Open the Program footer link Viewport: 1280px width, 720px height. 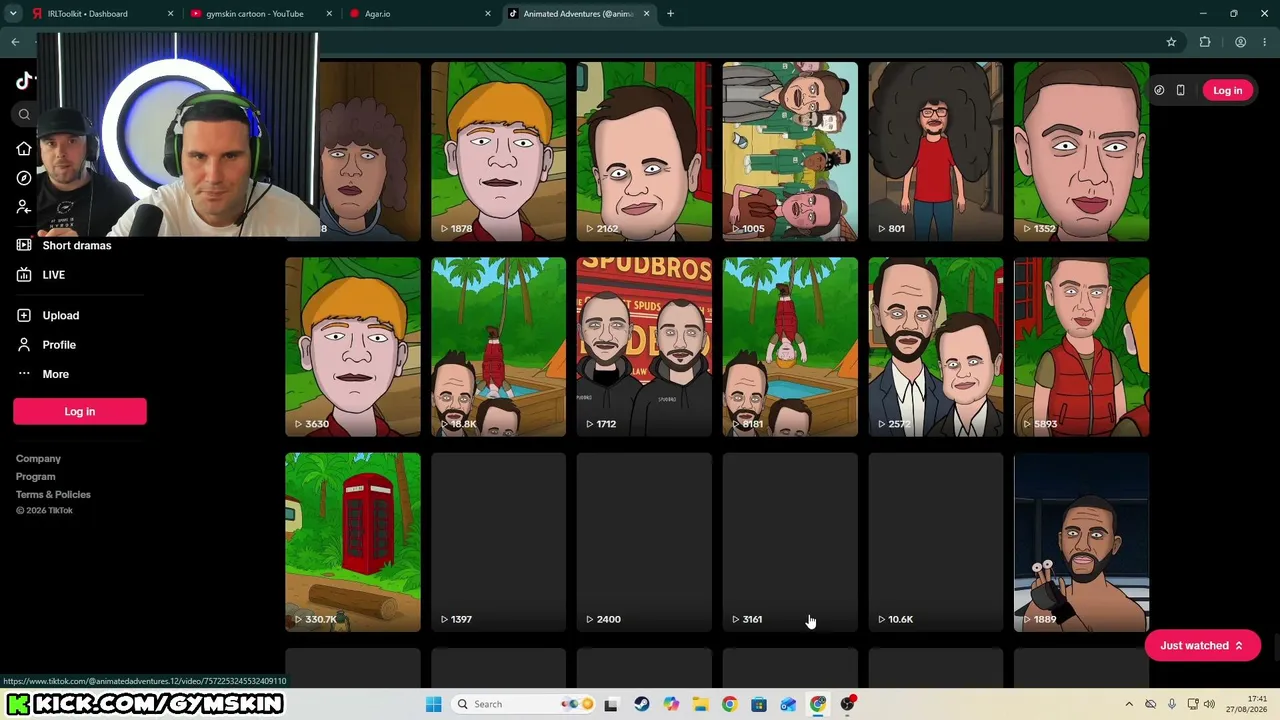click(x=35, y=477)
